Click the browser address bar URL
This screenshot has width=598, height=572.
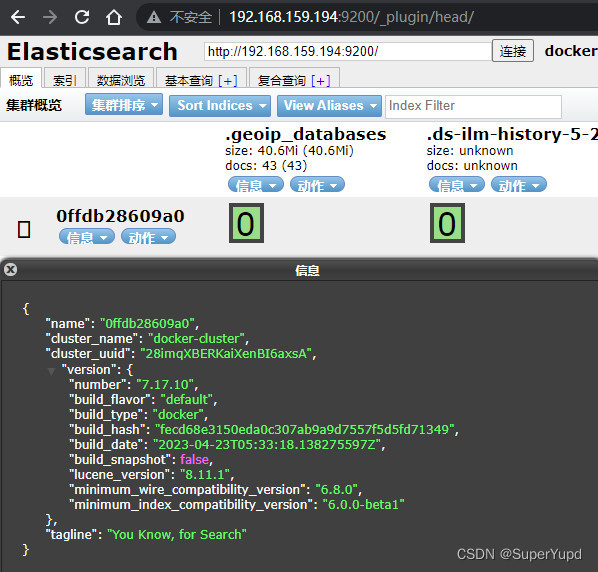click(351, 17)
